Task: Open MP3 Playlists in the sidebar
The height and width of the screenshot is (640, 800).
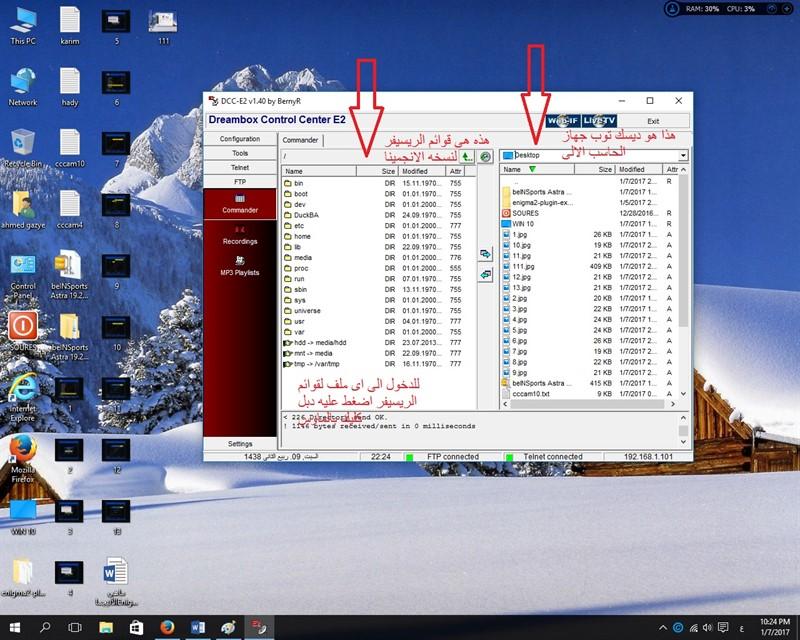Action: (240, 266)
